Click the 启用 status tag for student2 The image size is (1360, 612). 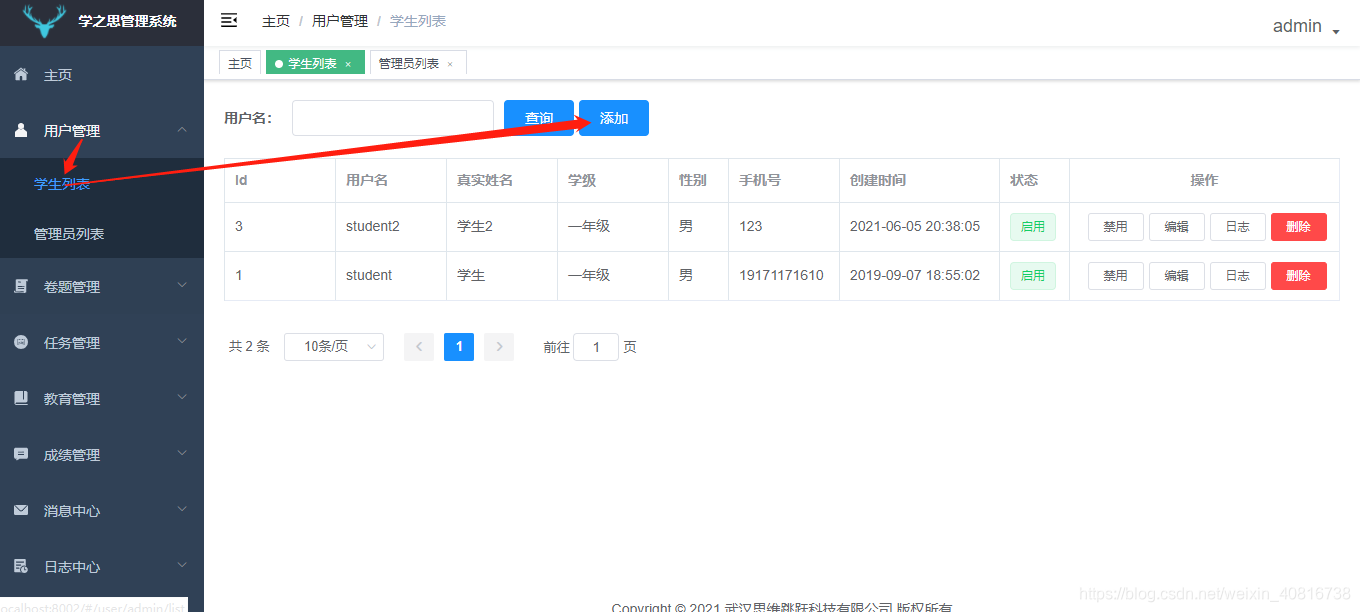click(x=1033, y=227)
